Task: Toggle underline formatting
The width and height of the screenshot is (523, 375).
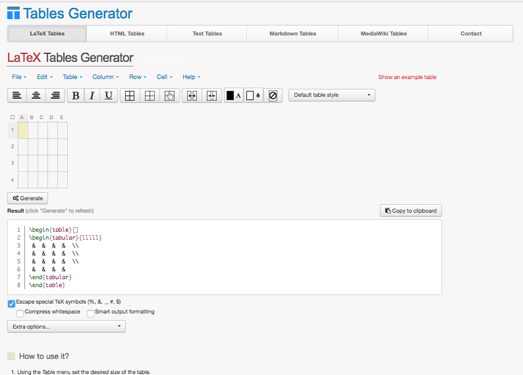Action: click(108, 96)
